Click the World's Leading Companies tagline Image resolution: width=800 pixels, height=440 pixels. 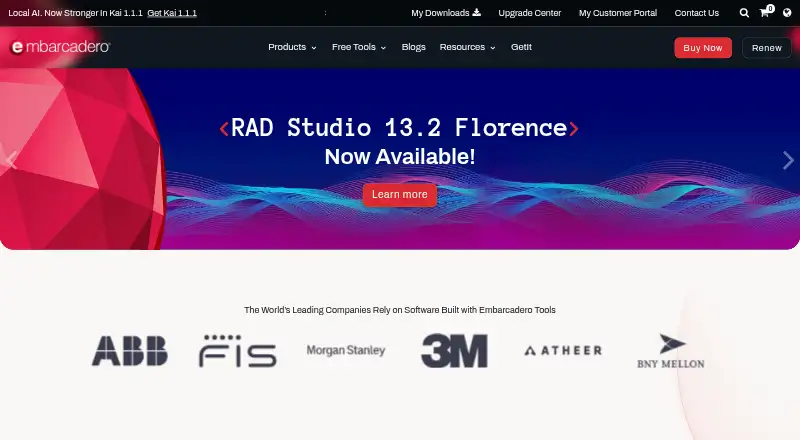coord(399,310)
